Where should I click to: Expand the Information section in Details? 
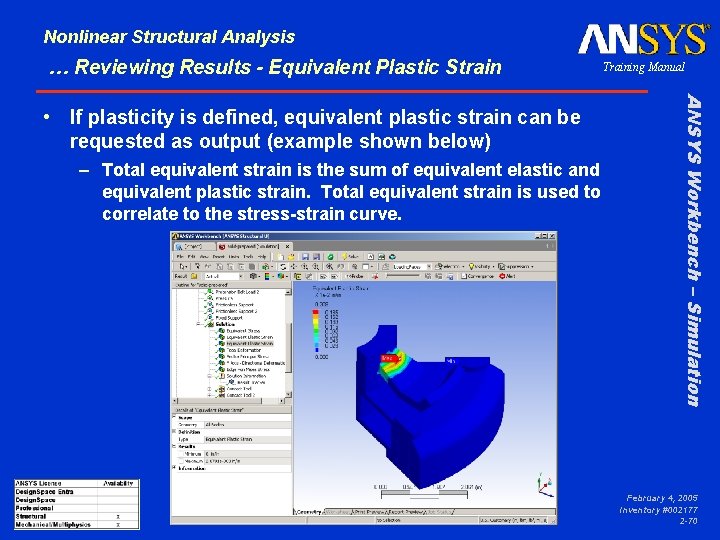click(174, 467)
